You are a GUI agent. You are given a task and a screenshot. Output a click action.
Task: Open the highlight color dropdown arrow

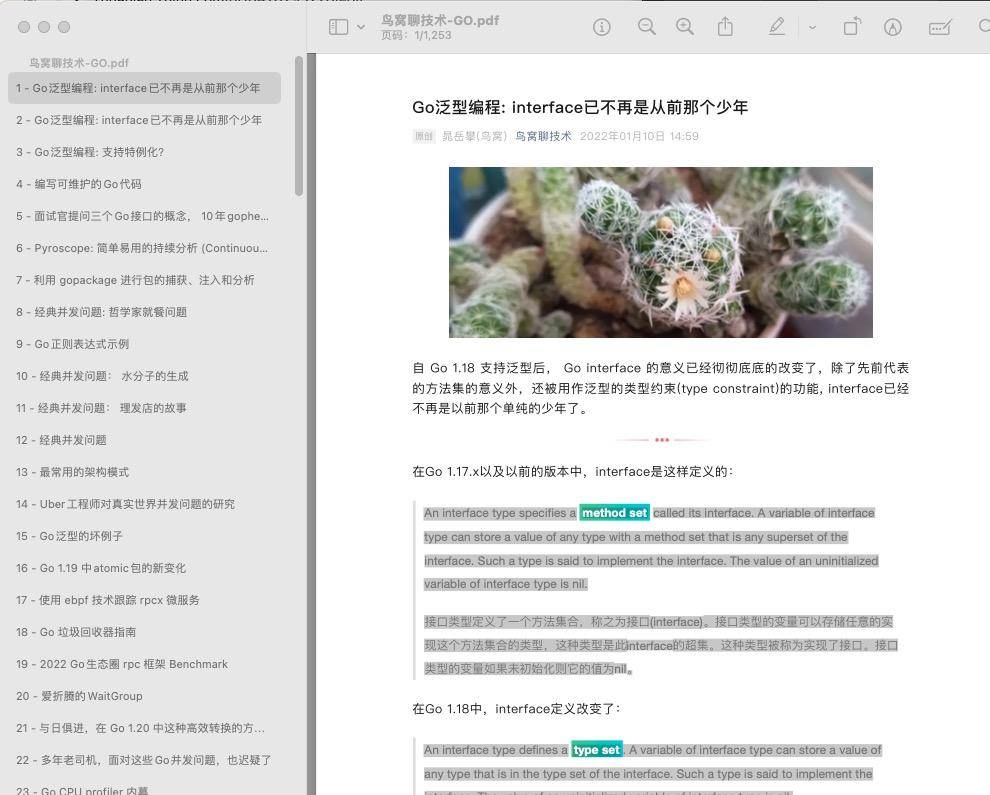pos(813,27)
